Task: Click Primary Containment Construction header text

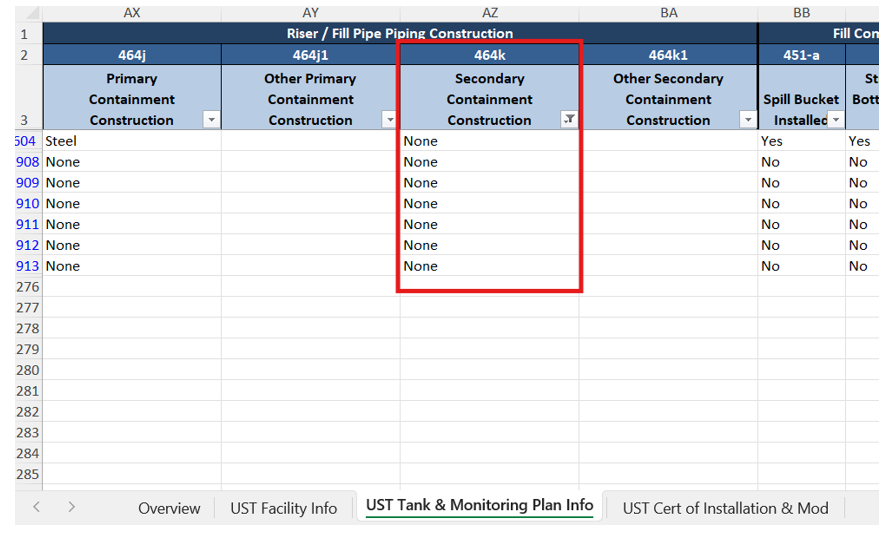Action: click(132, 99)
